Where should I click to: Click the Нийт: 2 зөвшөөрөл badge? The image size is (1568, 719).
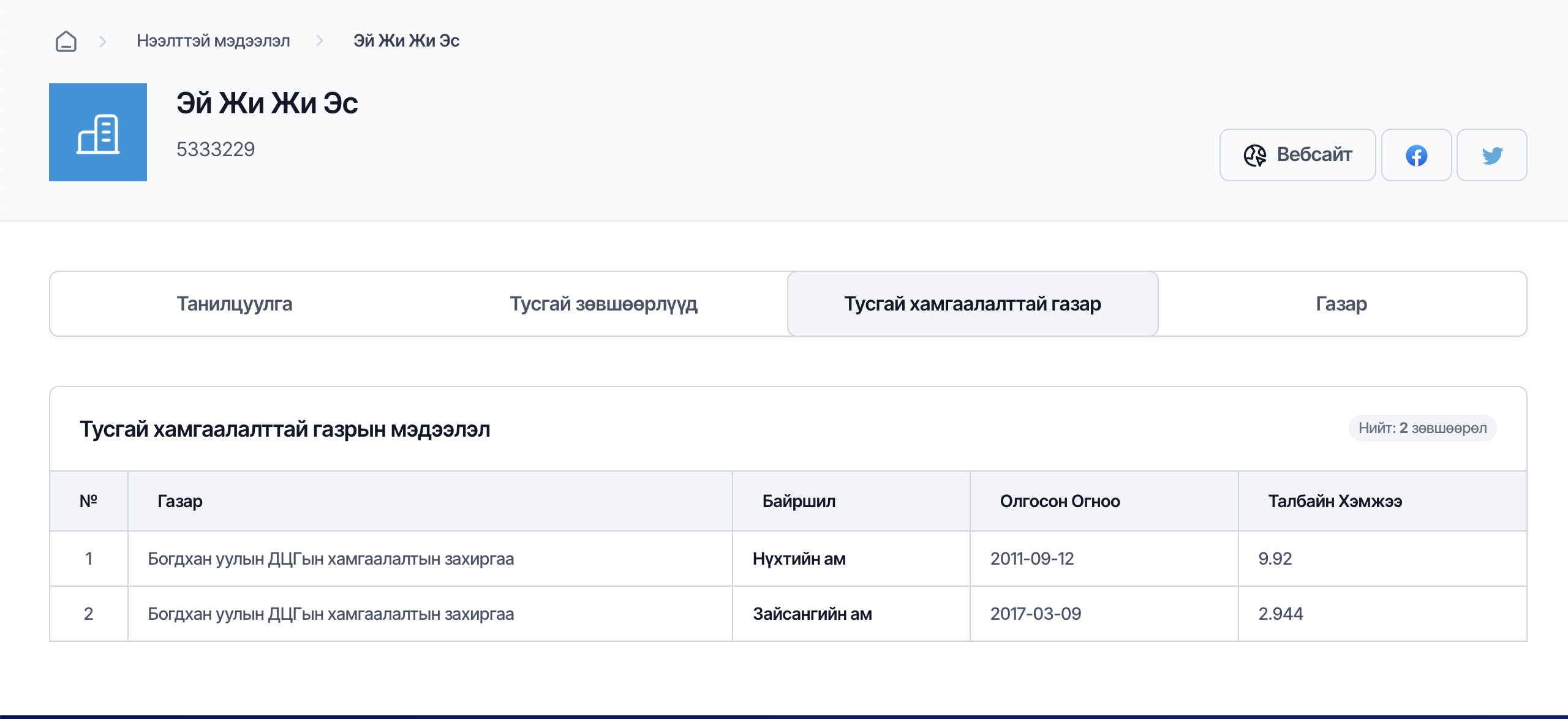click(1422, 428)
